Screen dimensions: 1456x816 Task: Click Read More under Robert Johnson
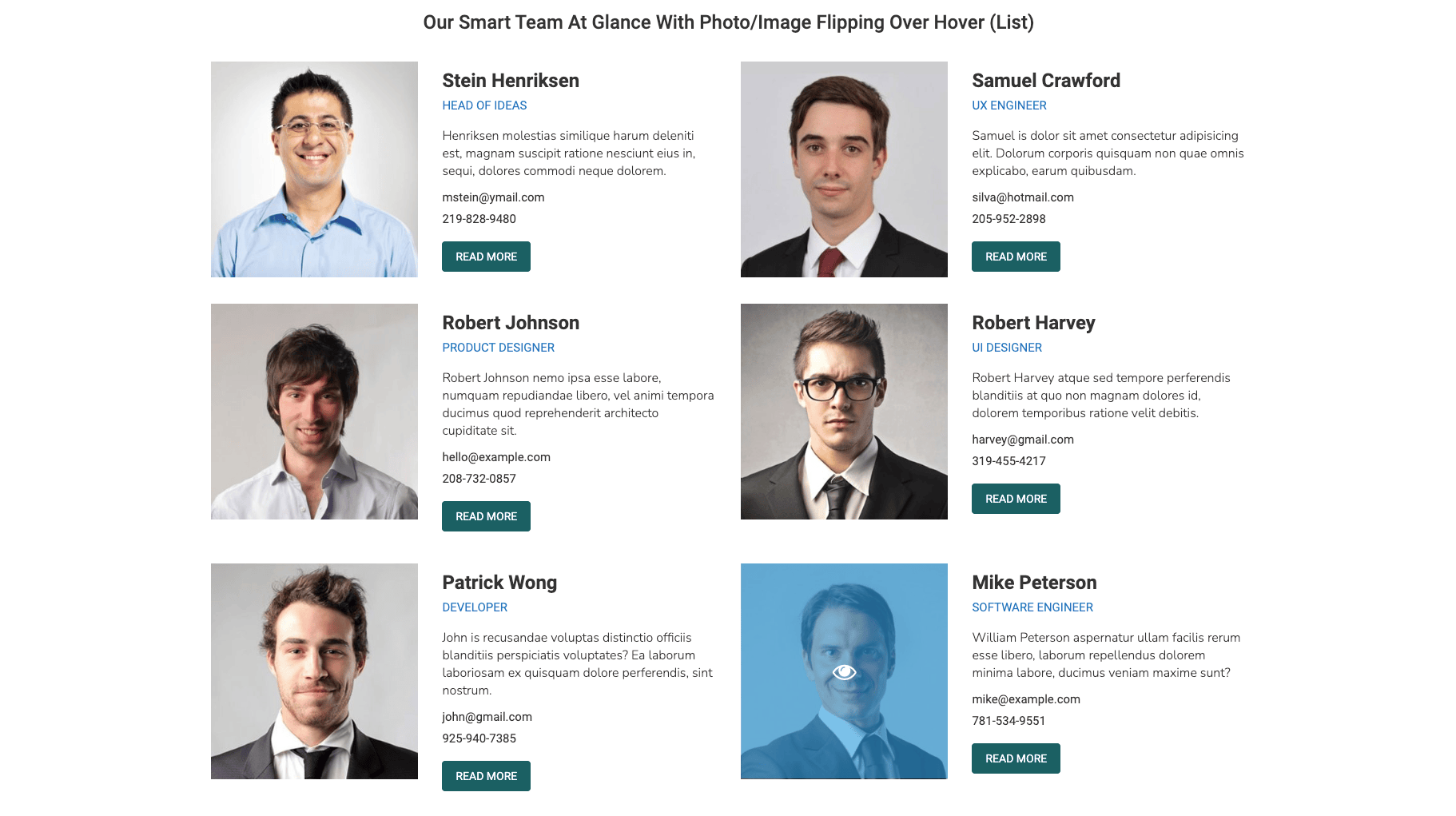coord(486,516)
